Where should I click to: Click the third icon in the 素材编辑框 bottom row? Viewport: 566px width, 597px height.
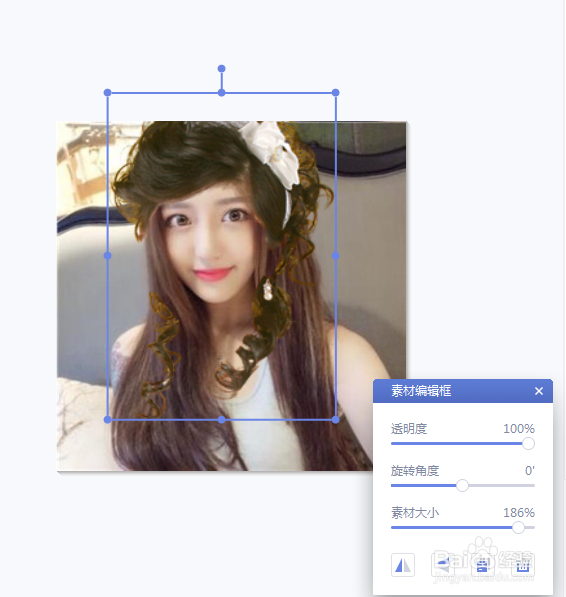(x=483, y=565)
